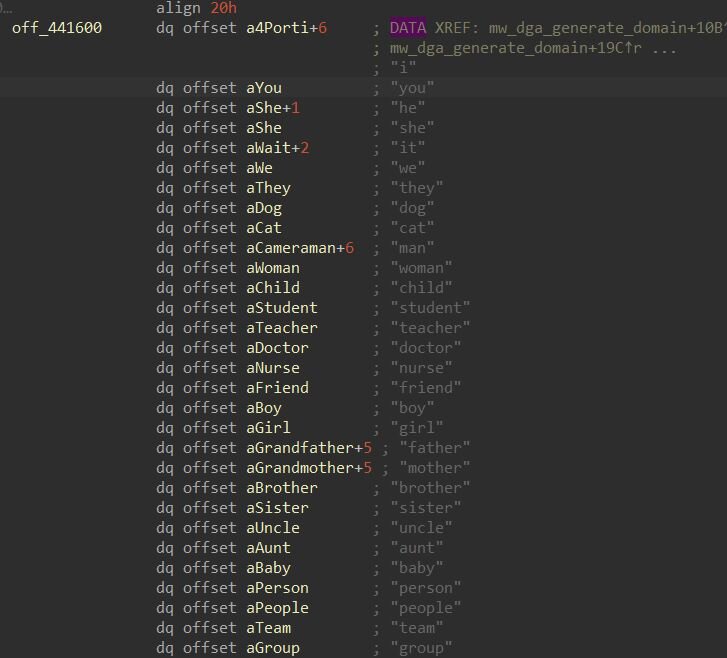Open the aStudent string reference
Viewport: 727px width, 658px height.
click(281, 308)
